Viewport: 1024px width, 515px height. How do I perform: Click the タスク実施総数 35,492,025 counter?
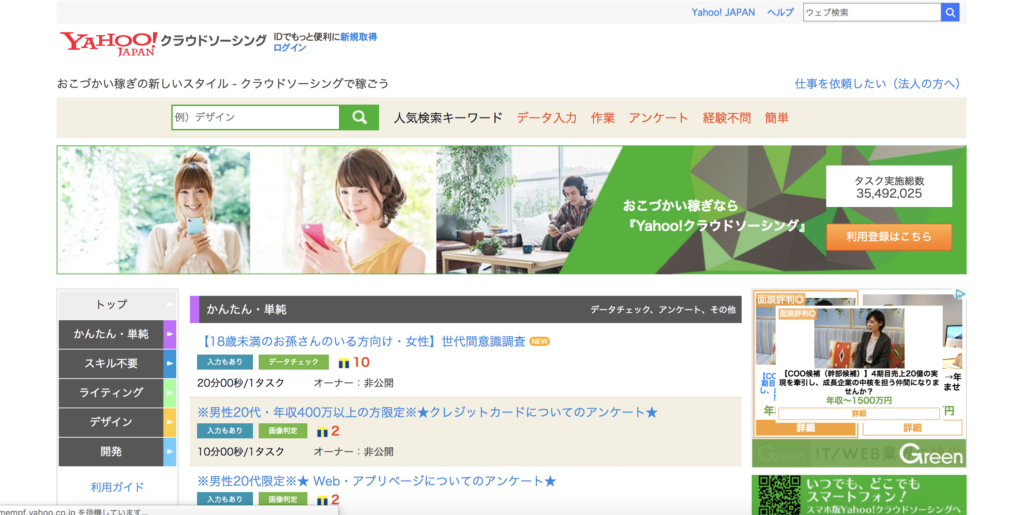click(889, 187)
